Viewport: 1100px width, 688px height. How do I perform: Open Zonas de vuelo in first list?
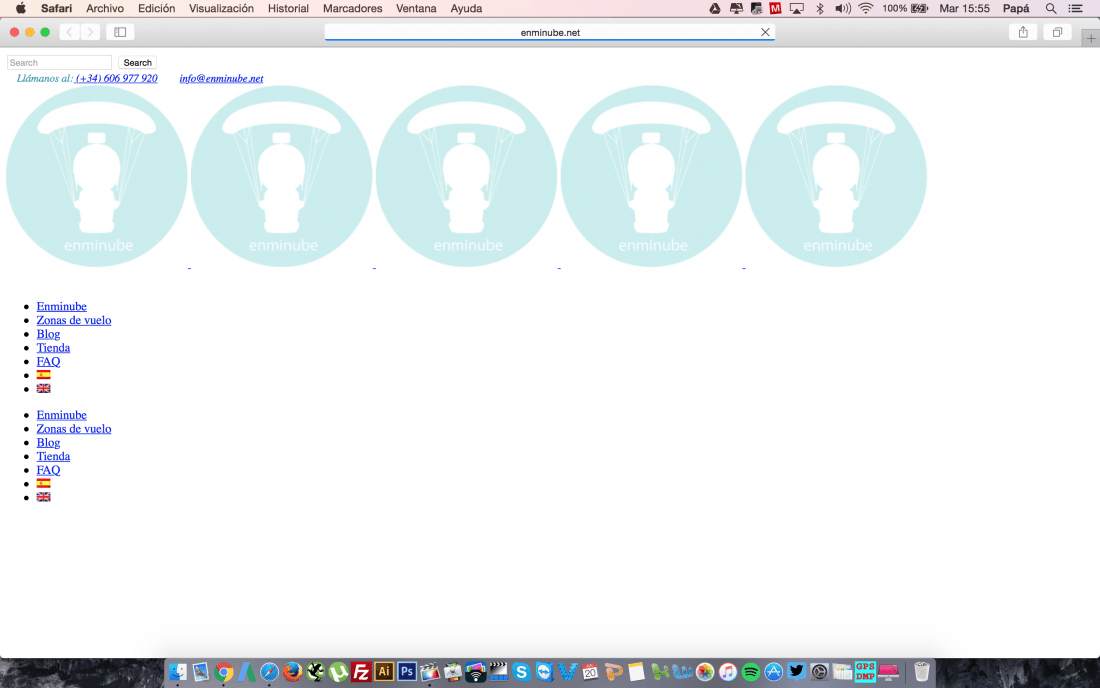click(x=74, y=321)
